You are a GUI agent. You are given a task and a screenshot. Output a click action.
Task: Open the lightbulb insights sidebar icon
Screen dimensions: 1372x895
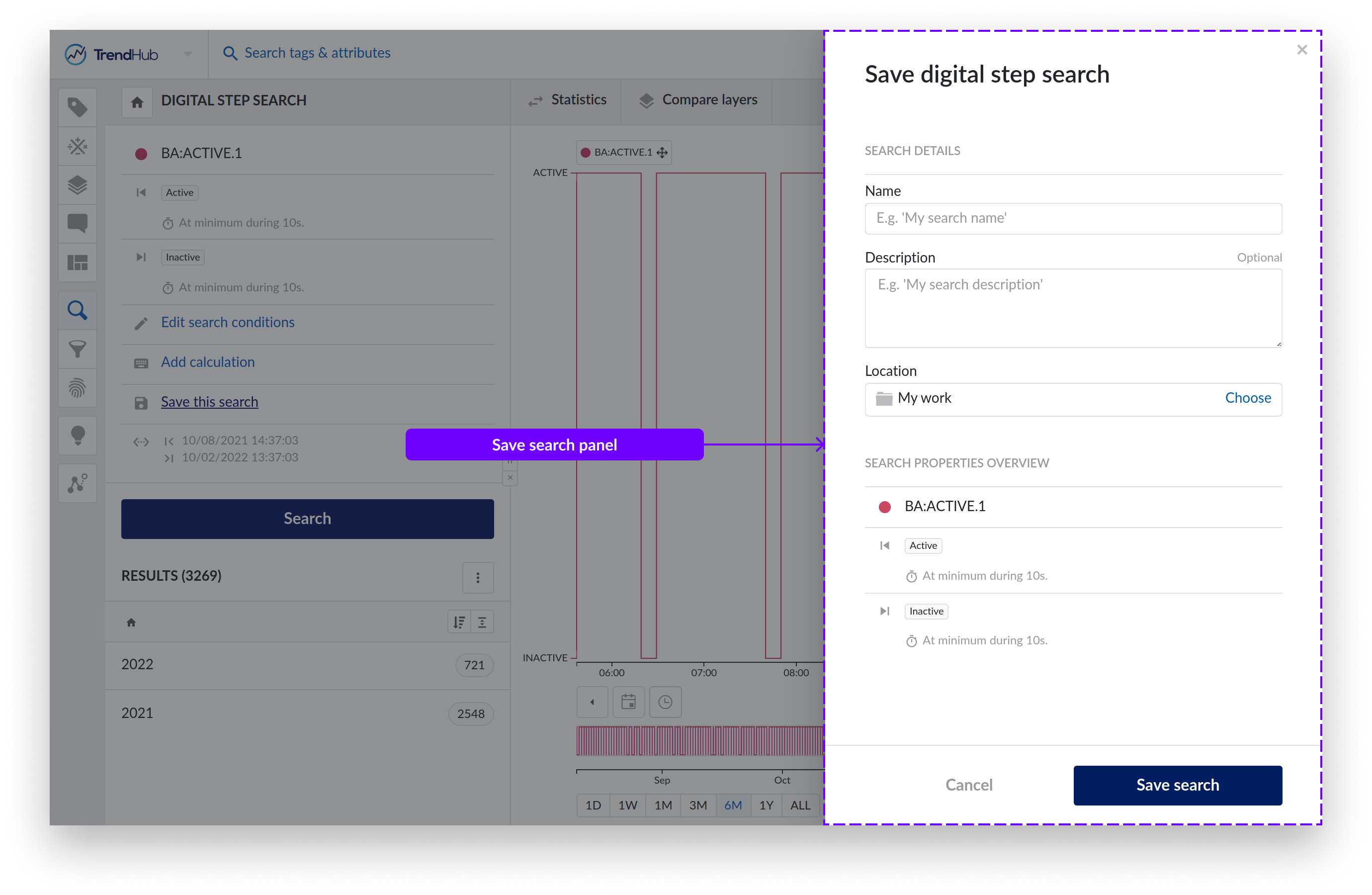tap(77, 436)
